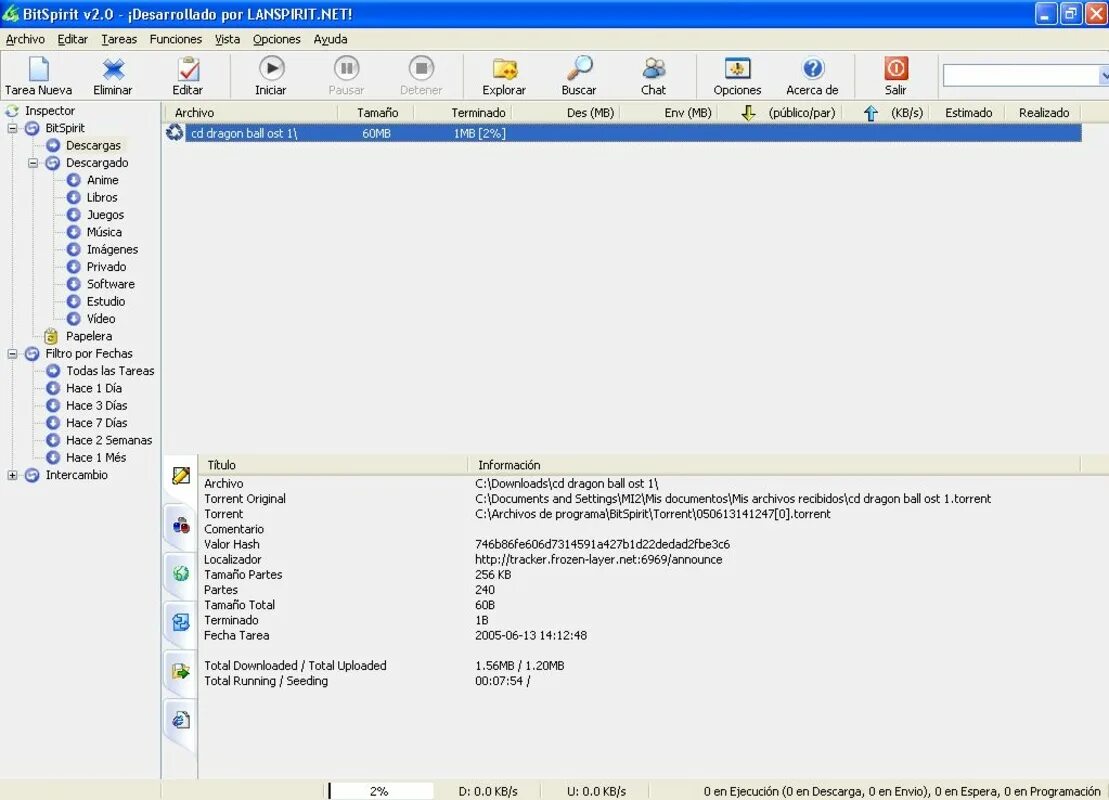This screenshot has width=1109, height=800.
Task: Click the yellow download arrow column icon
Action: [748, 112]
